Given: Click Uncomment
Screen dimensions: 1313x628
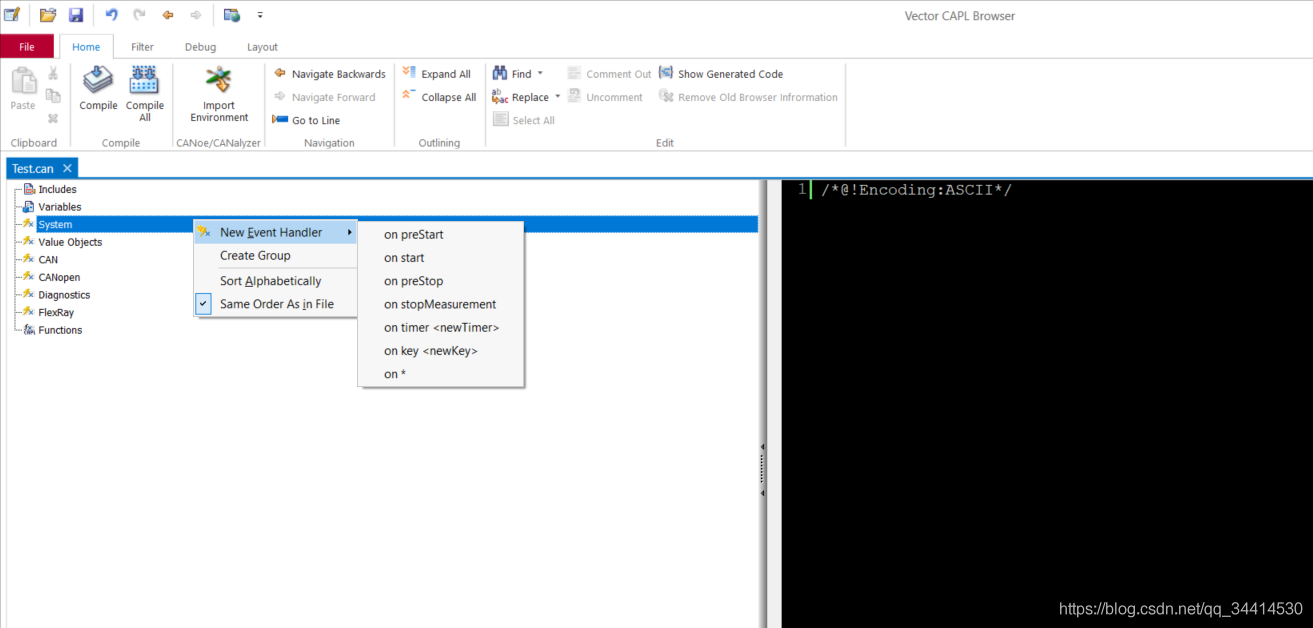Looking at the screenshot, I should click(x=605, y=97).
